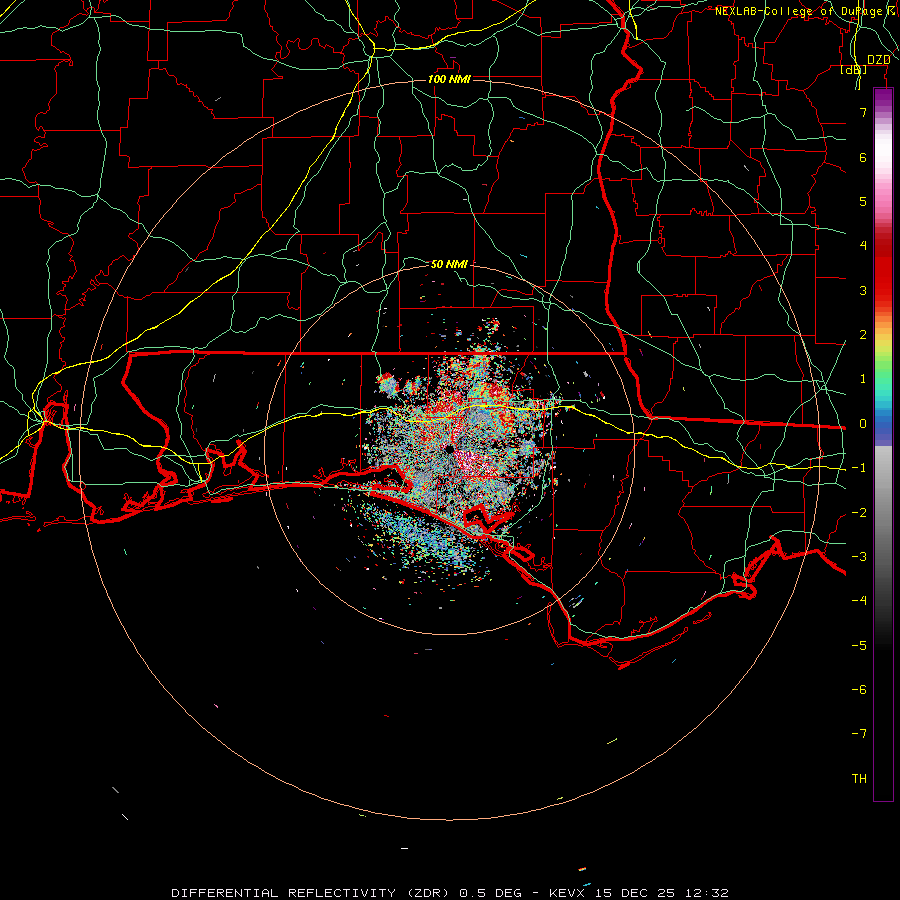
Task: Click the TH label on the color scale
Action: click(x=859, y=779)
